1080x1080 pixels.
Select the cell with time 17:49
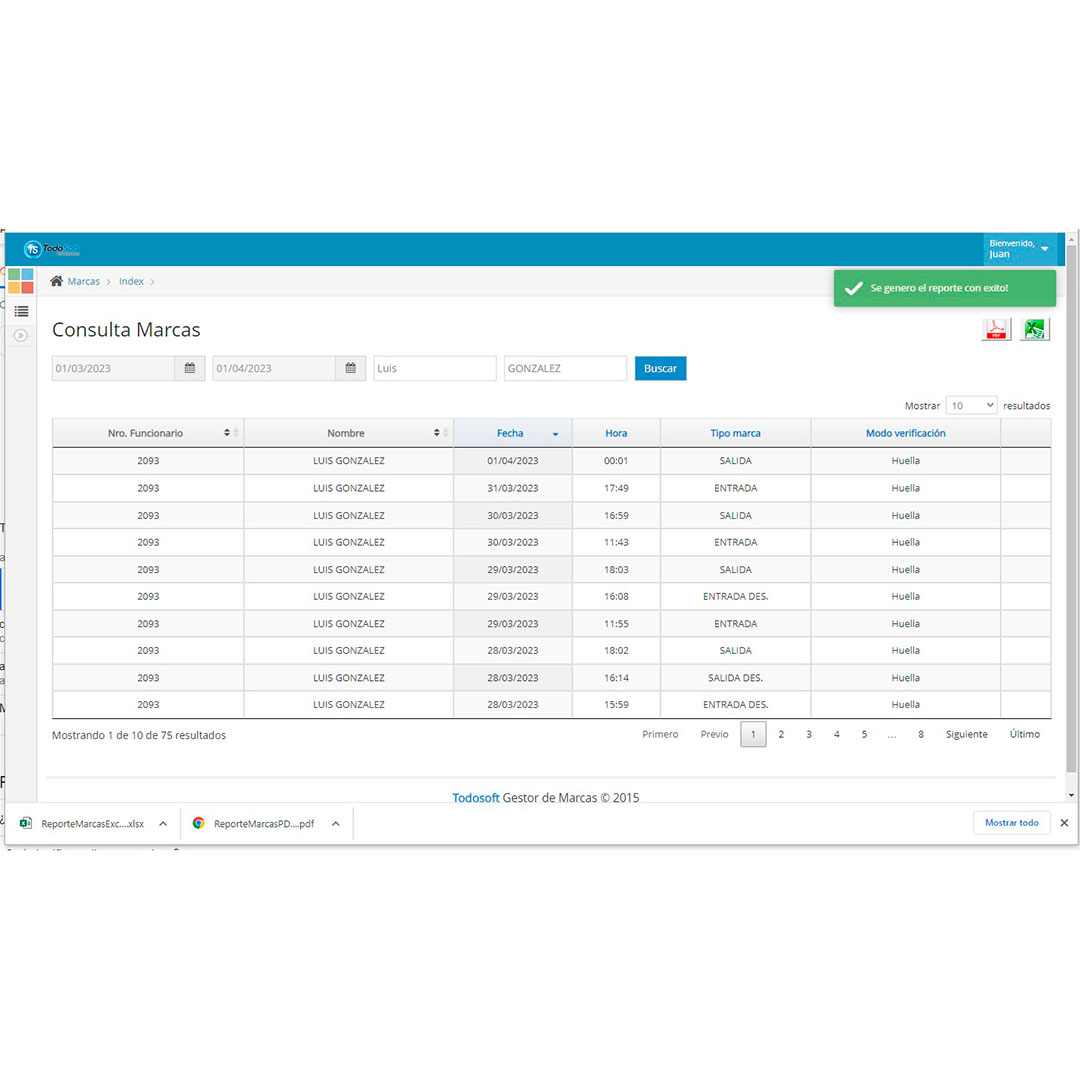[616, 488]
